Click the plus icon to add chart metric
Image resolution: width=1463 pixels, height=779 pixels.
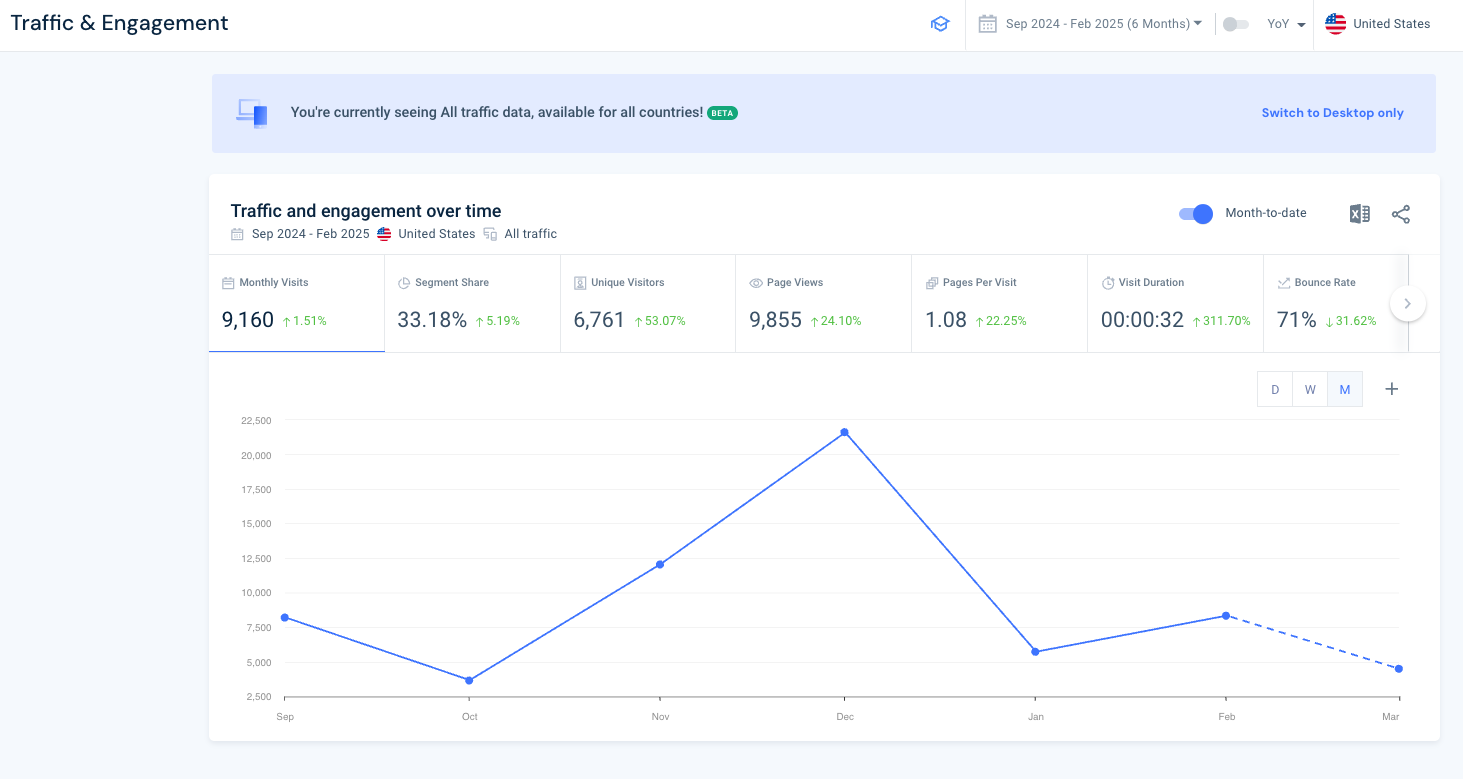[x=1391, y=389]
